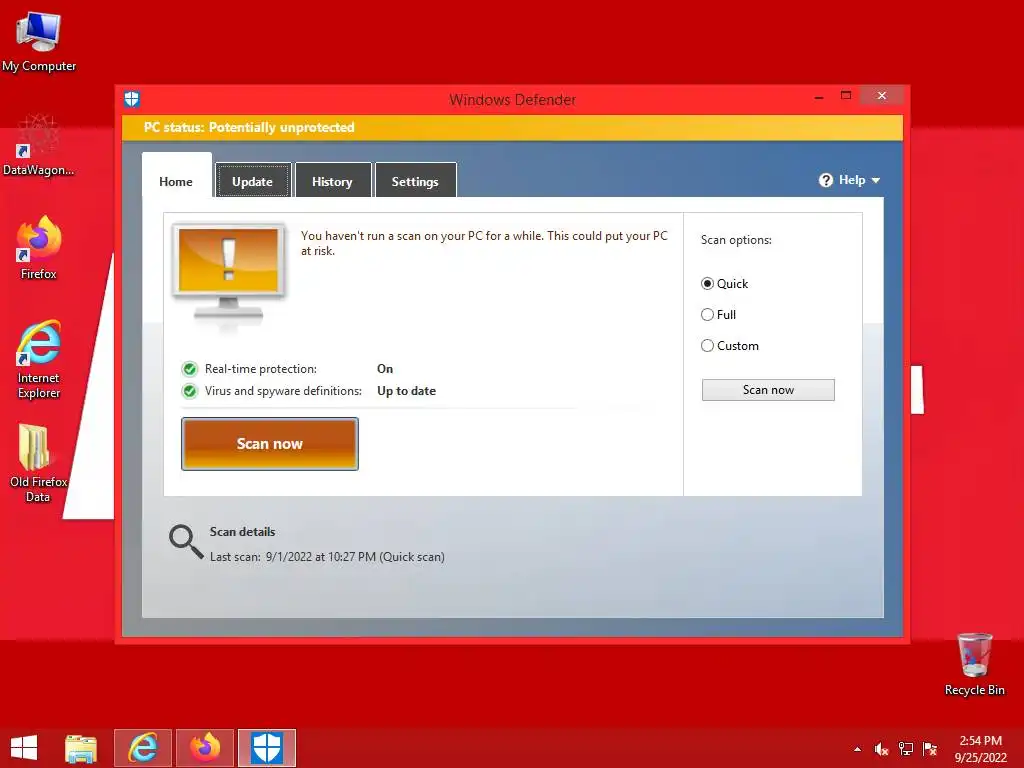Image resolution: width=1024 pixels, height=768 pixels.
Task: Click the Scan details magnifying glass icon
Action: pyautogui.click(x=186, y=542)
